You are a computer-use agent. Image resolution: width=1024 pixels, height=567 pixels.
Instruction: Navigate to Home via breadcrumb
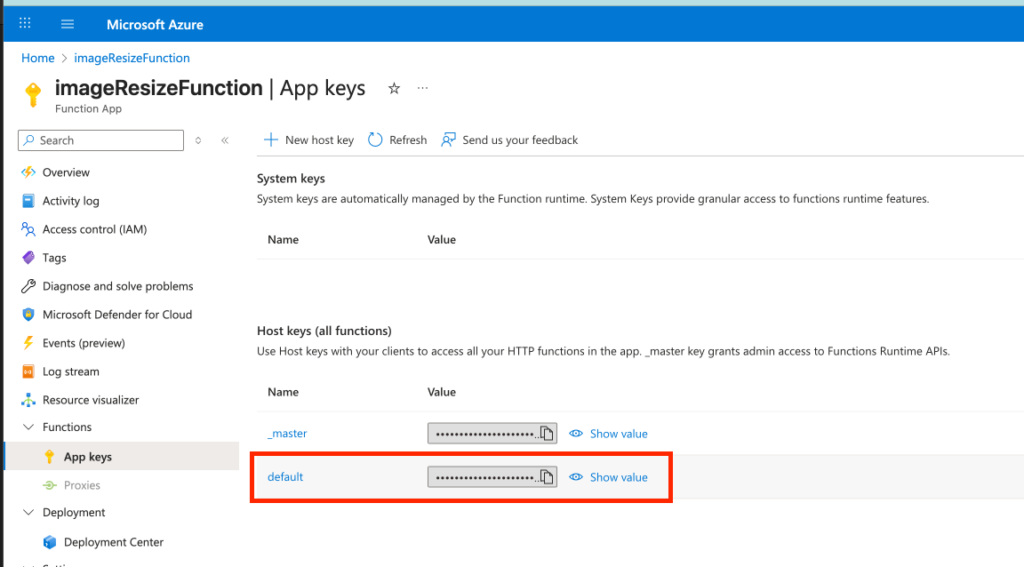point(38,58)
